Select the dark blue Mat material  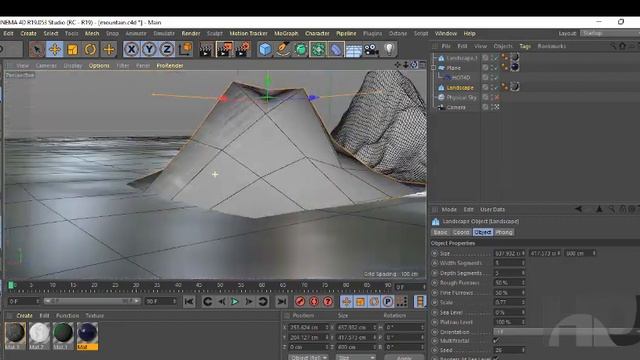[87, 336]
